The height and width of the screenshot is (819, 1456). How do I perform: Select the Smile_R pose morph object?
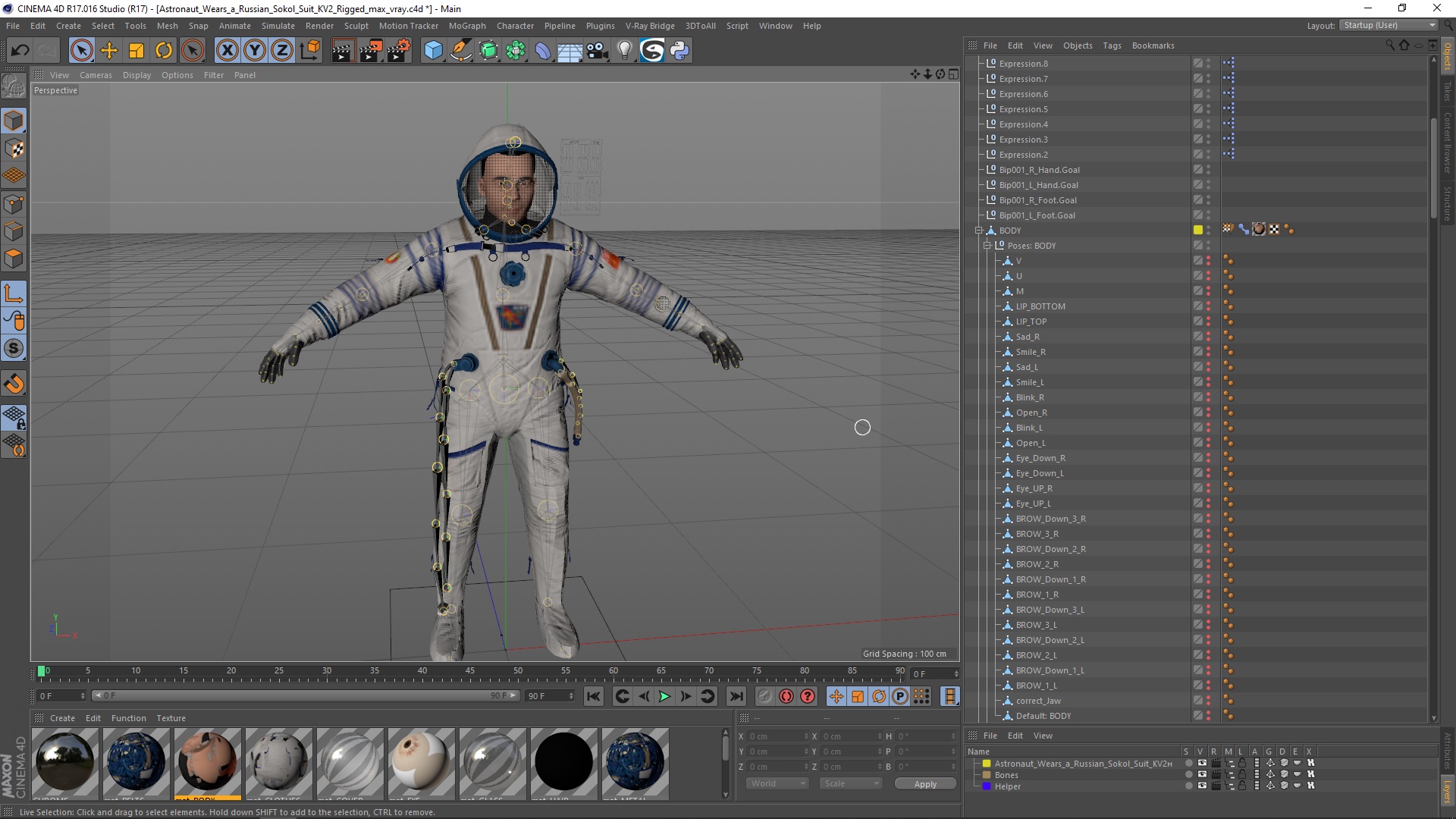(1031, 352)
